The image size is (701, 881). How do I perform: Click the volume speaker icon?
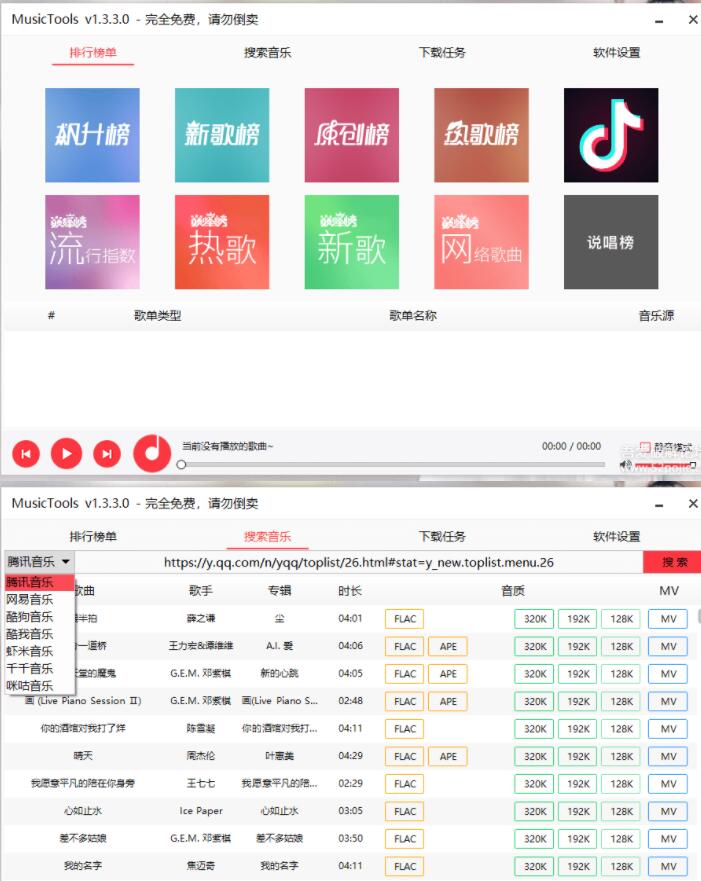coord(625,465)
